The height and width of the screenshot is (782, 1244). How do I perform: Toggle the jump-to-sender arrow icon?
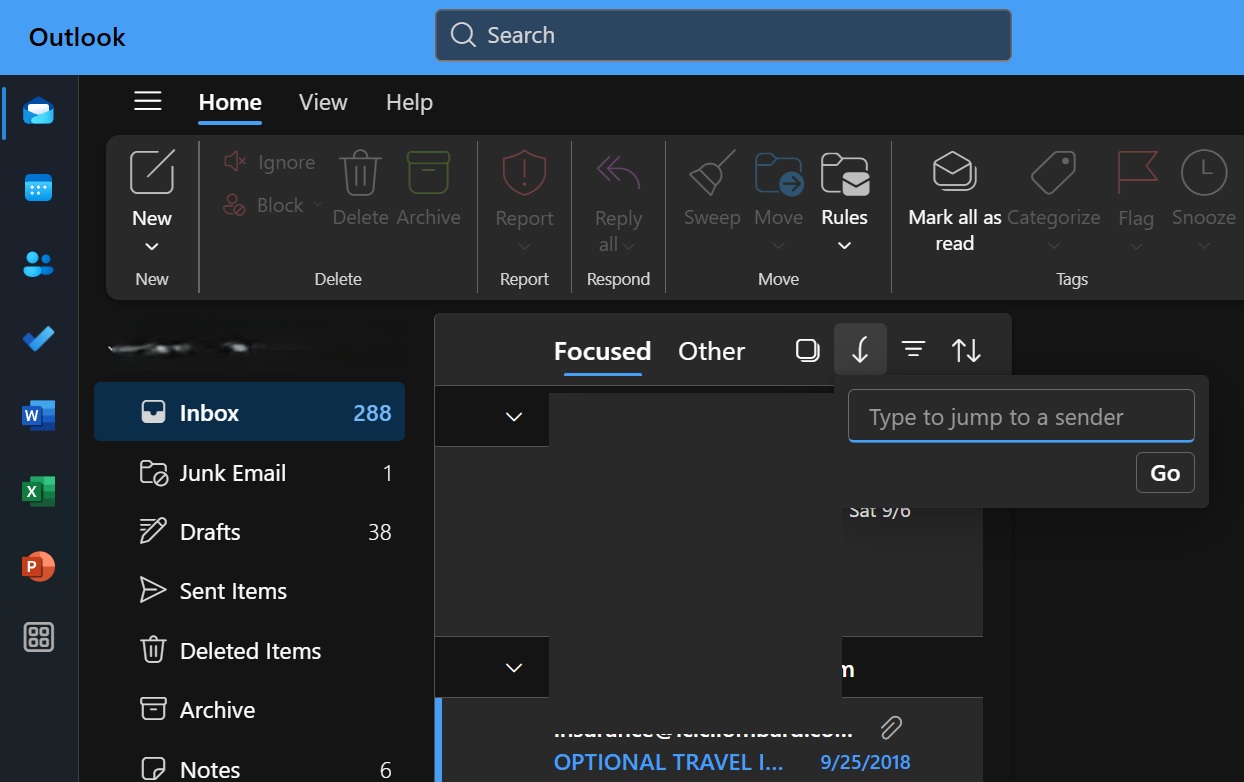pos(860,349)
